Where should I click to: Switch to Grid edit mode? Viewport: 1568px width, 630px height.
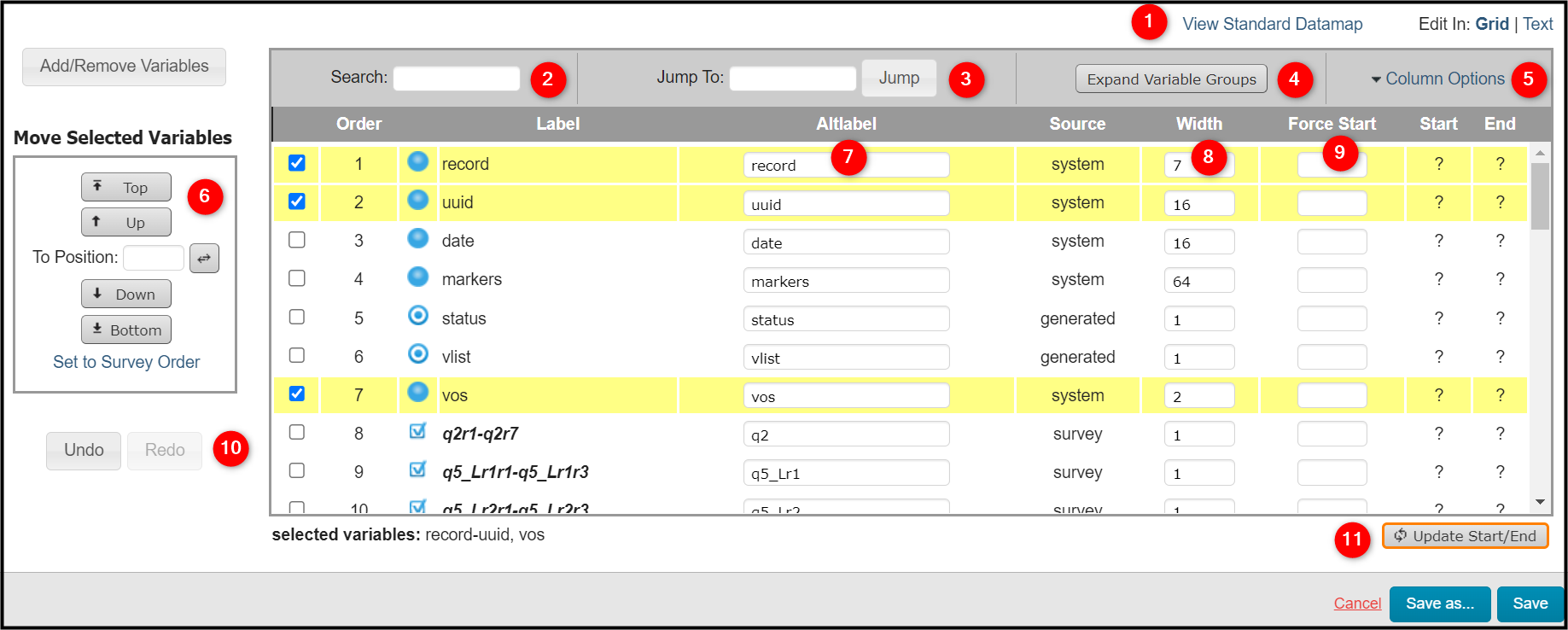coord(1492,24)
